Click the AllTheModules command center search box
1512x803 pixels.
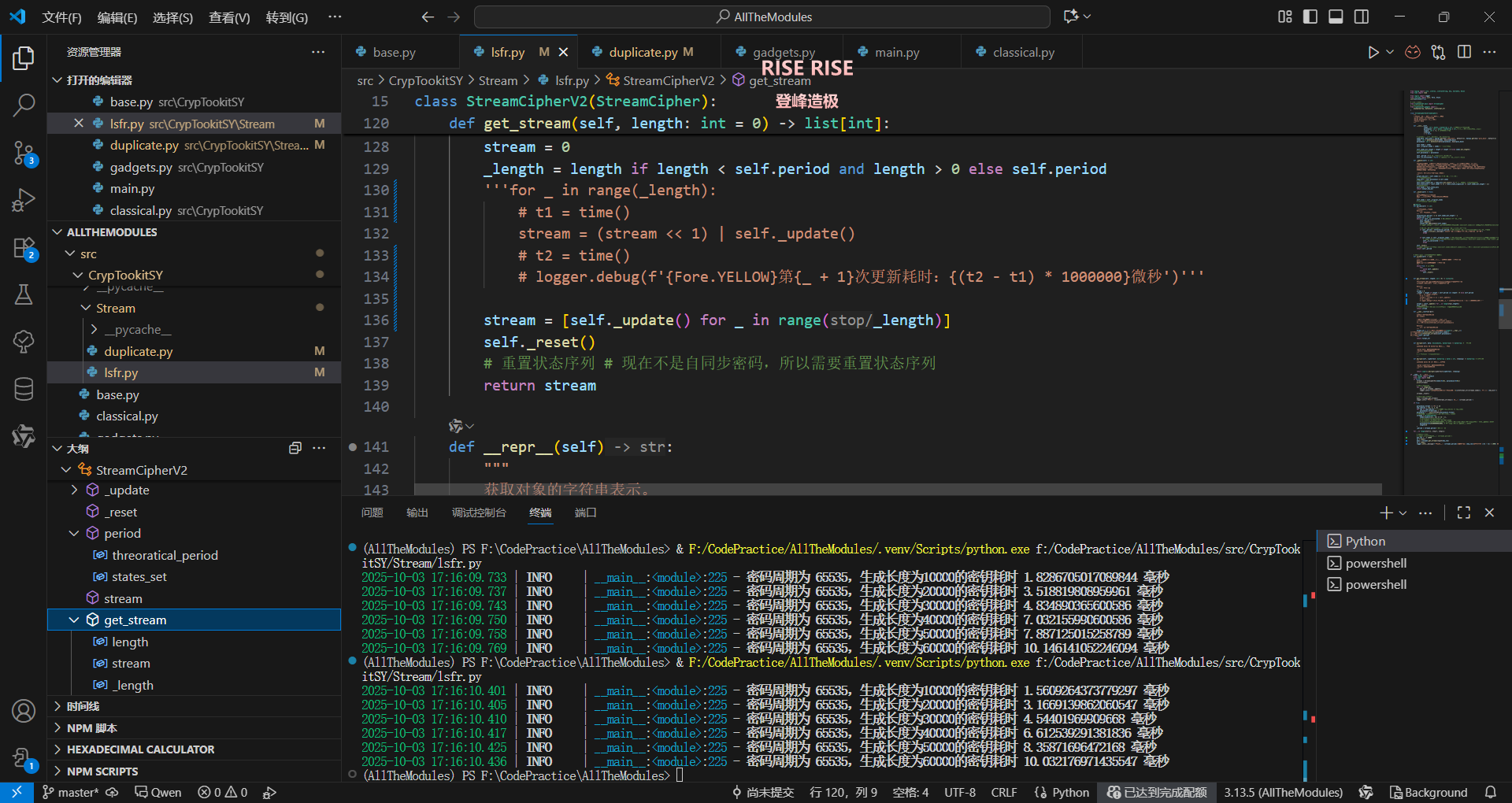[762, 17]
